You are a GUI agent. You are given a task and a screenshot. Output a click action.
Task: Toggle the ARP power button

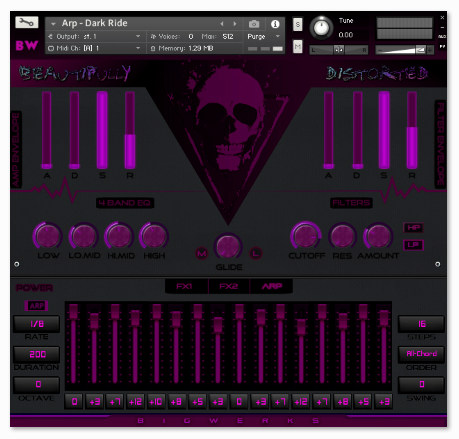(x=36, y=306)
